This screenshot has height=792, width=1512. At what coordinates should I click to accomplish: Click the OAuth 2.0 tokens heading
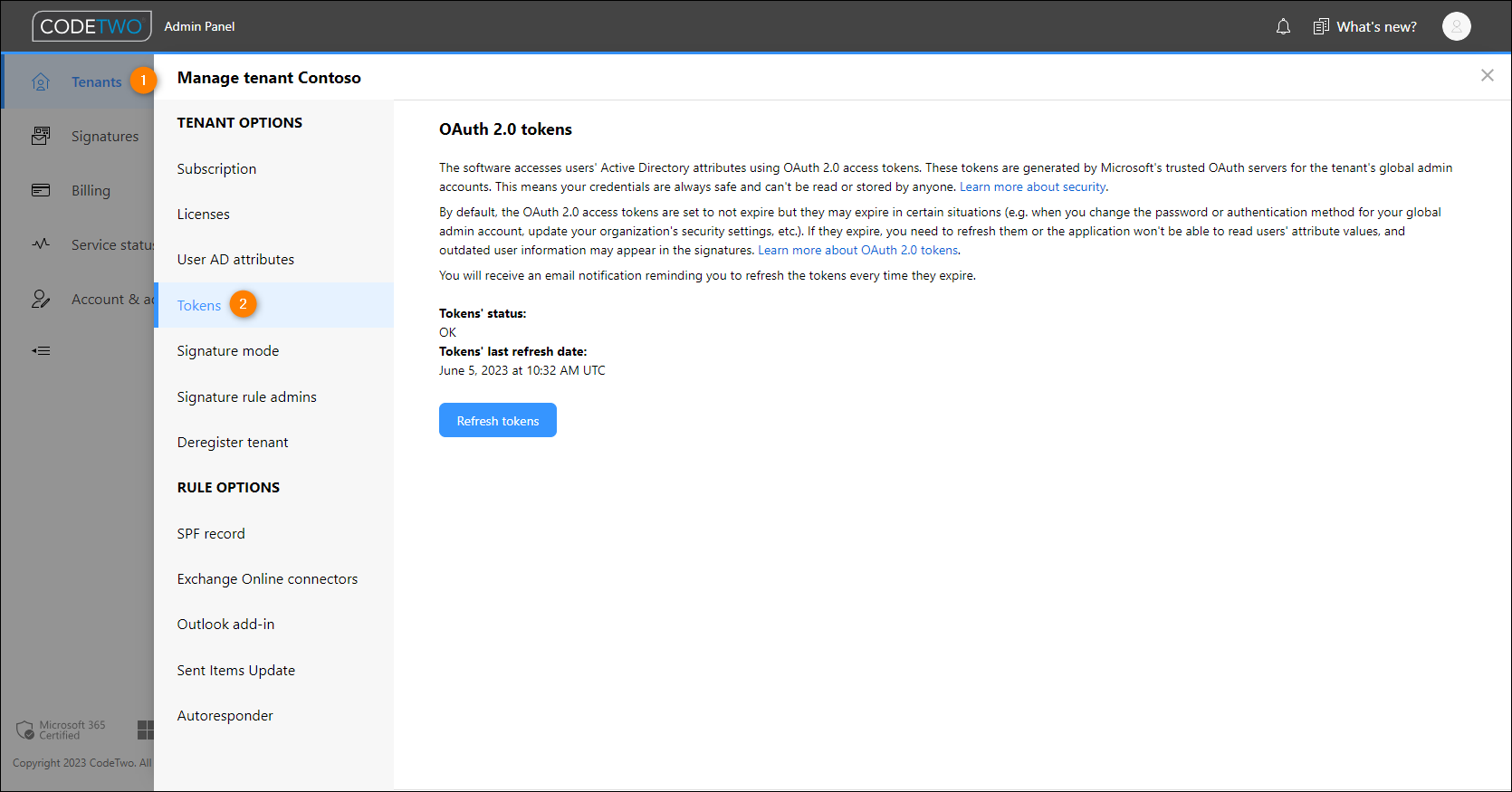(505, 129)
